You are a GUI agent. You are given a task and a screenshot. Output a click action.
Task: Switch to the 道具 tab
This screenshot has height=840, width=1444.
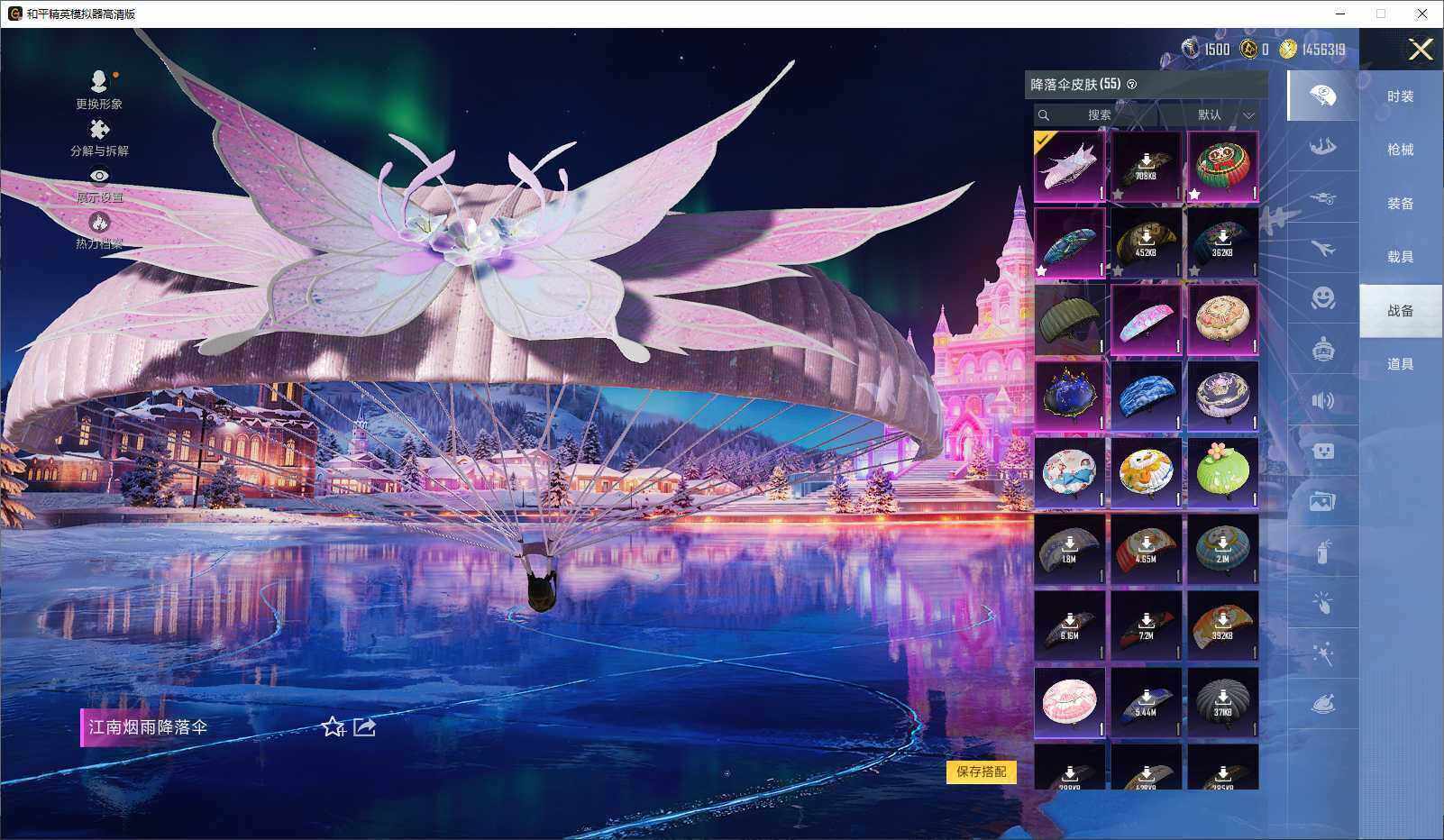[1401, 364]
